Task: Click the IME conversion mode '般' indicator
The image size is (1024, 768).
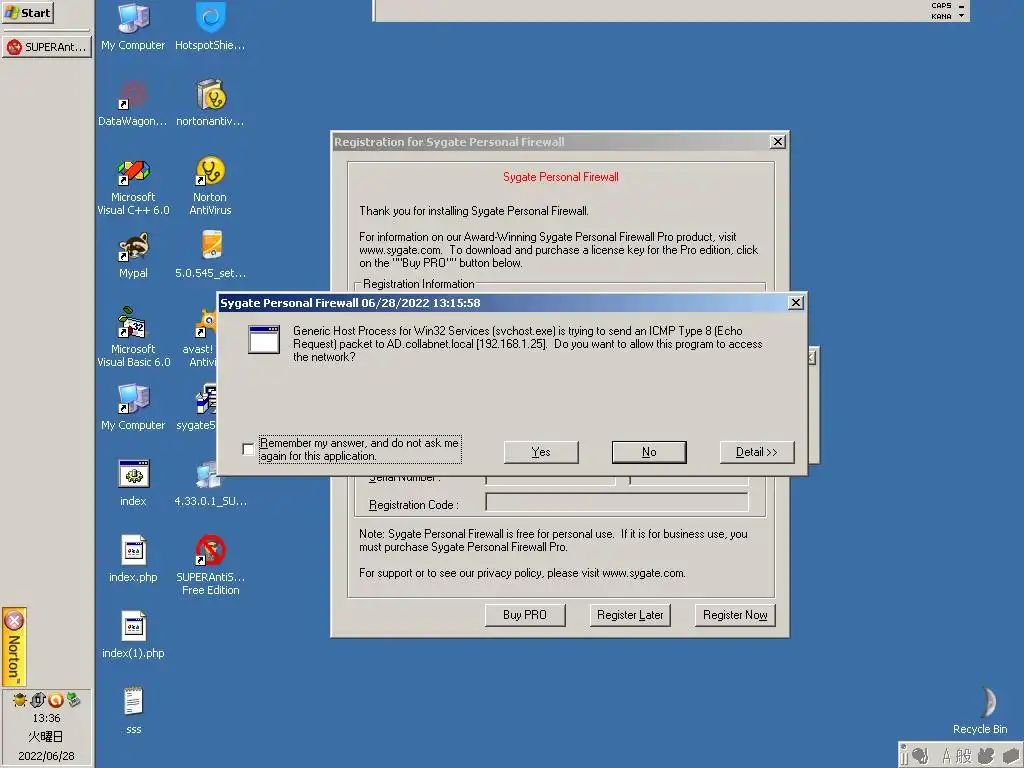Action: click(x=963, y=756)
